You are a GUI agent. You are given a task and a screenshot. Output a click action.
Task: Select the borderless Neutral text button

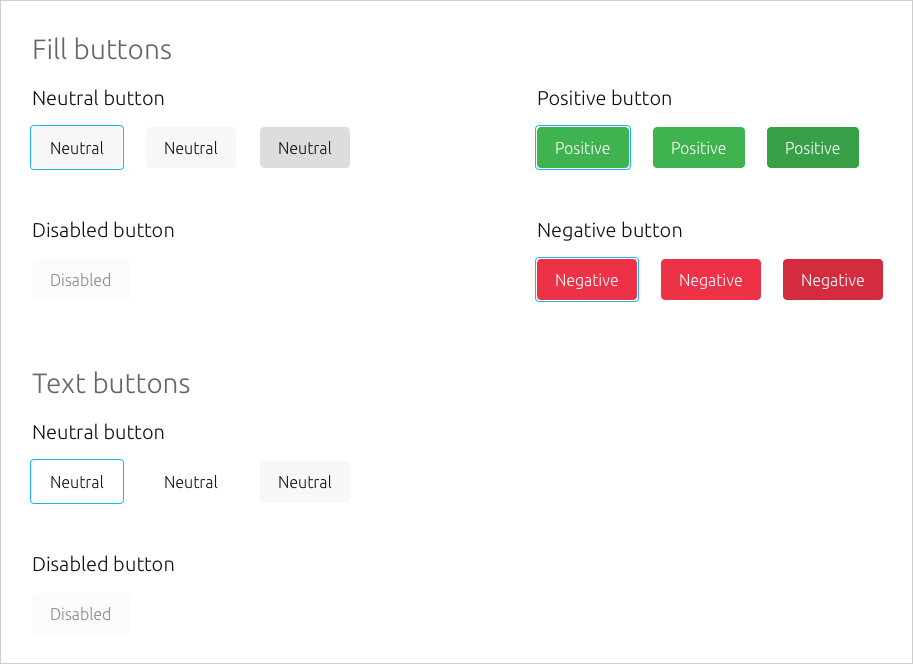[x=191, y=481]
